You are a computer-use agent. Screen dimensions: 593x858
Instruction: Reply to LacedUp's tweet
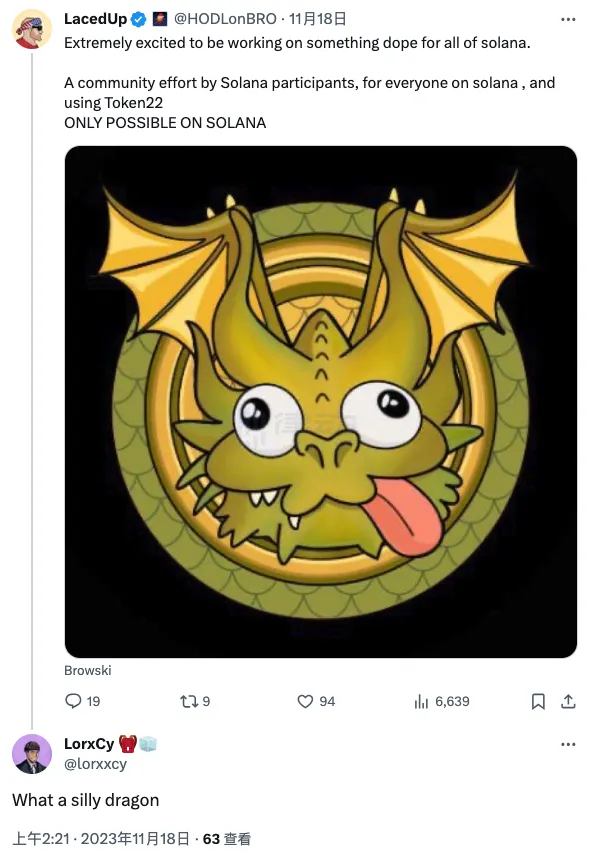(75, 701)
